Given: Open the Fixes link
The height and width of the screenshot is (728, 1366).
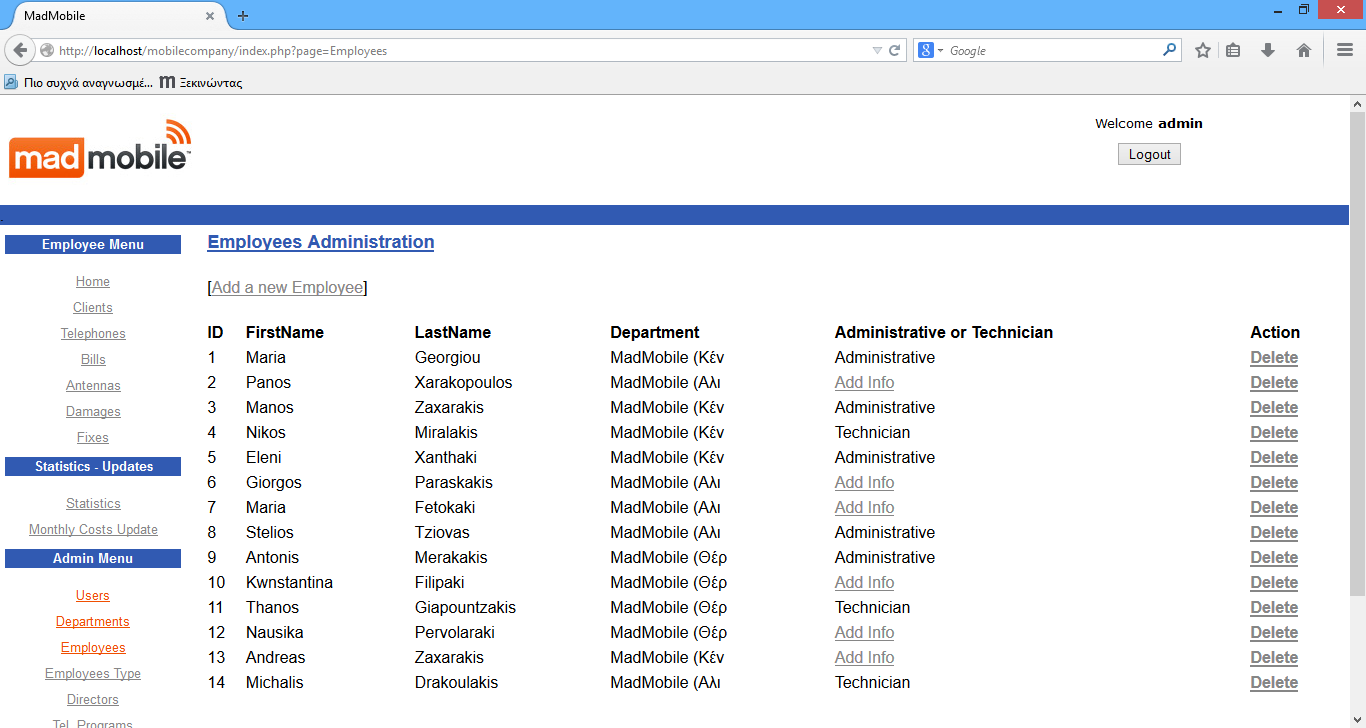Looking at the screenshot, I should 93,438.
